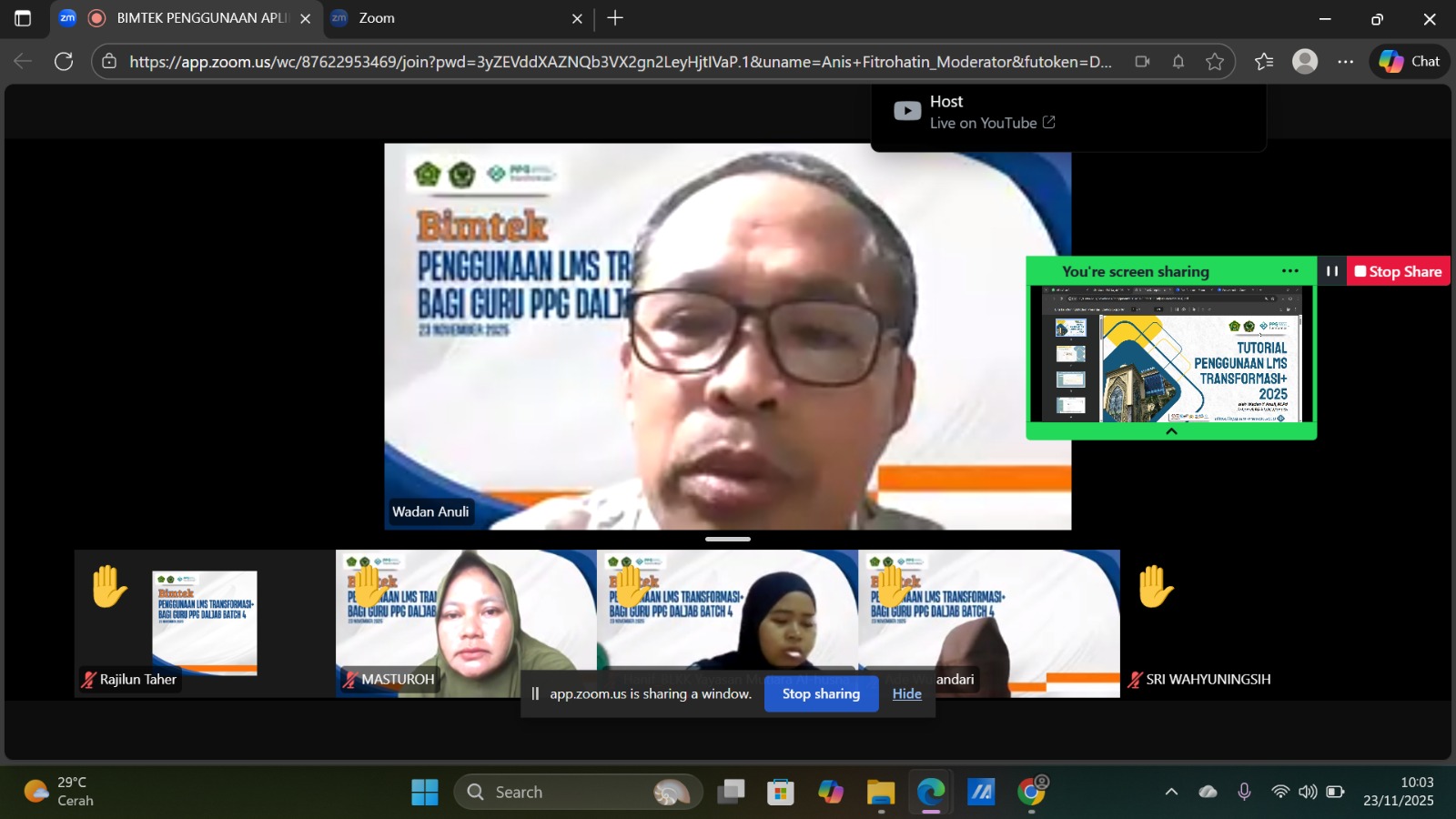
Task: Click the camera icon in the address bar
Action: (x=1143, y=61)
